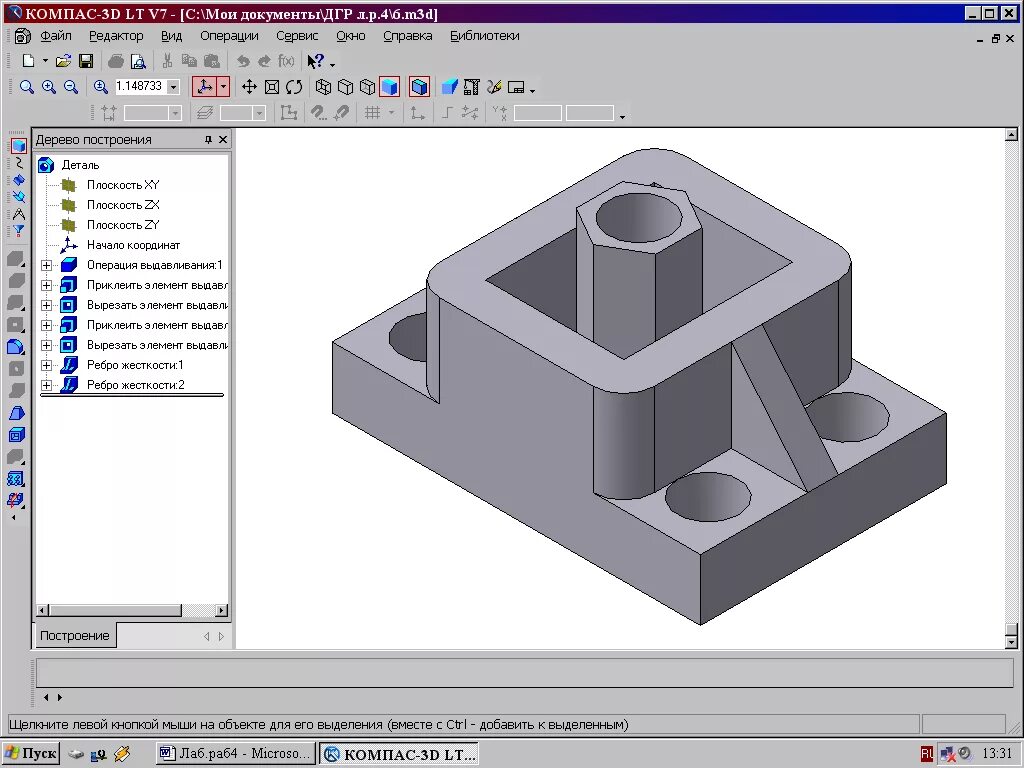
Task: Select the zoom window magnifier tool
Action: [x=27, y=87]
